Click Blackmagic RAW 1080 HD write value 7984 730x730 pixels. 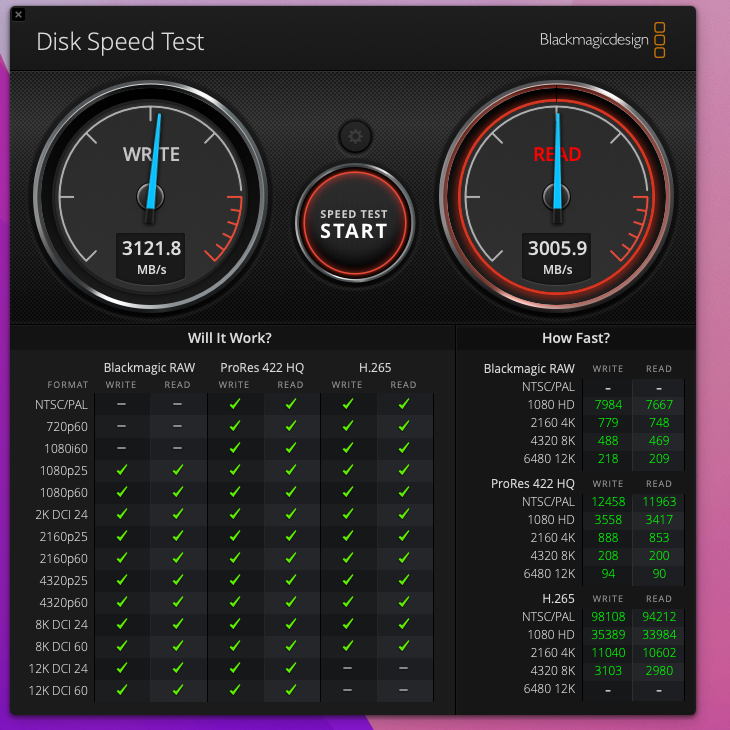tap(608, 405)
